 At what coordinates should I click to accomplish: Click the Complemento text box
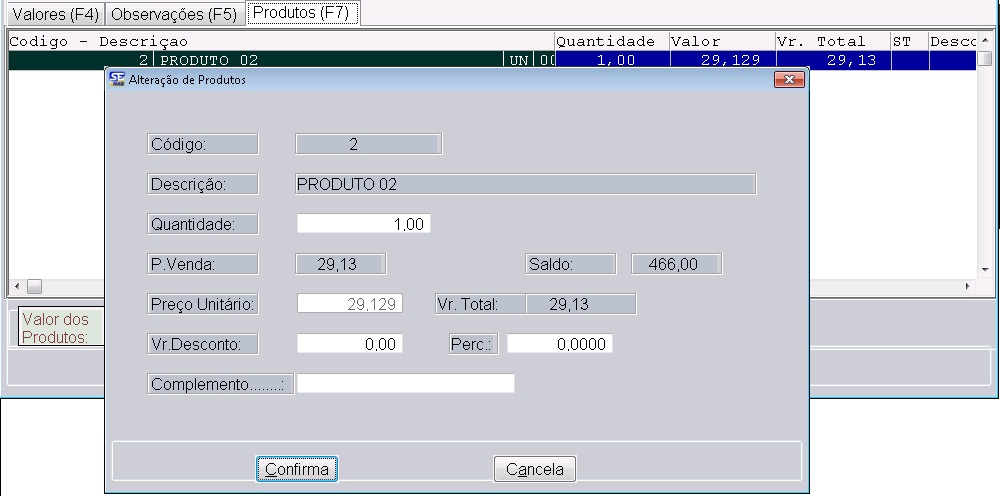[x=405, y=384]
